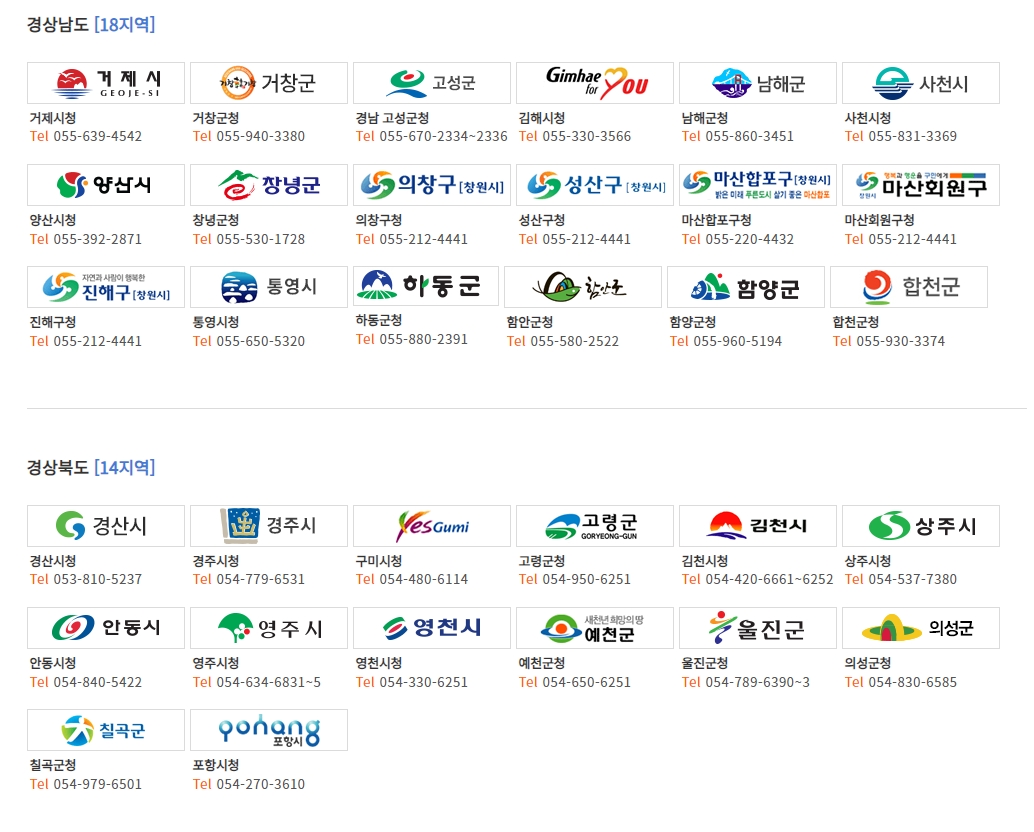Open the 성산구 창원시 logo

595,185
